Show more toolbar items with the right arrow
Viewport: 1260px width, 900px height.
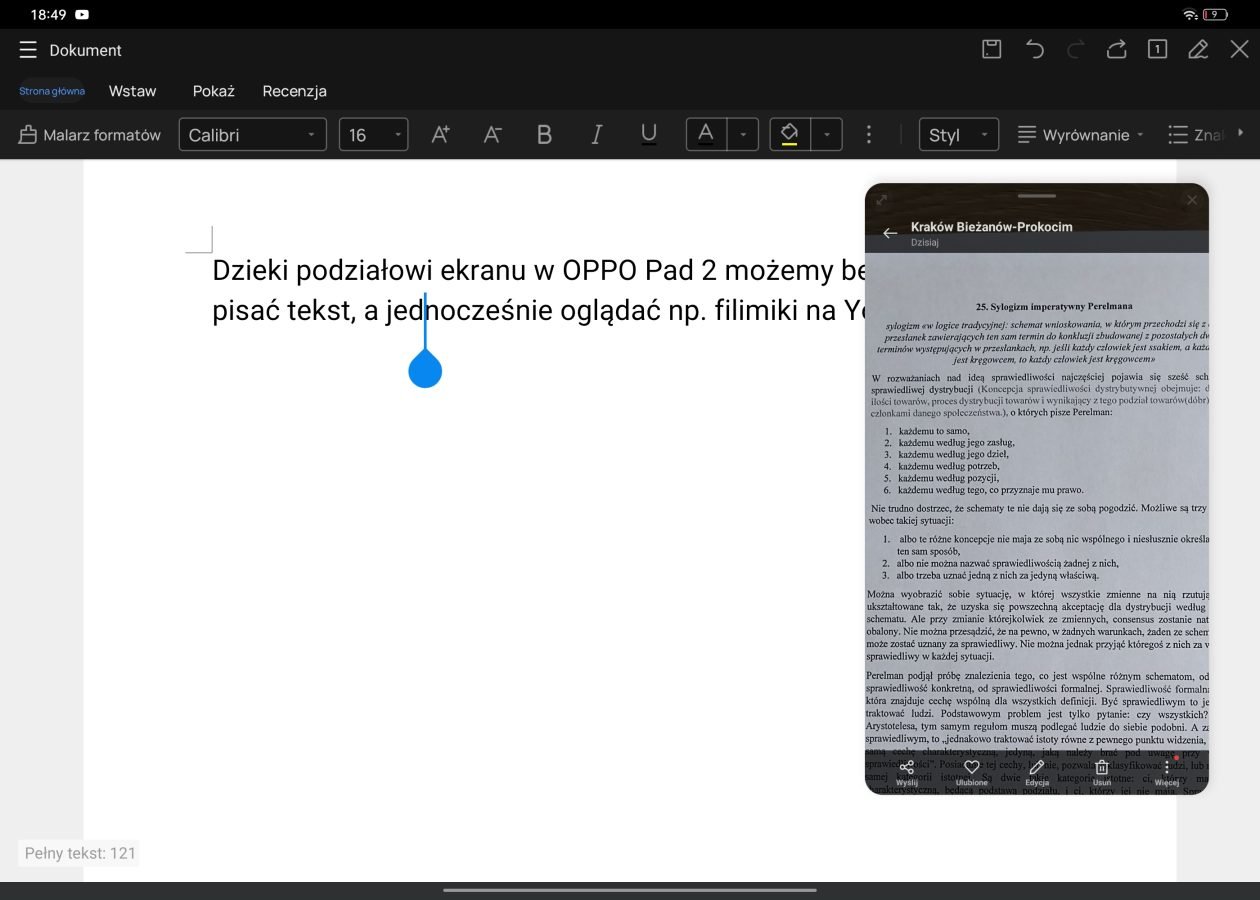[1241, 133]
